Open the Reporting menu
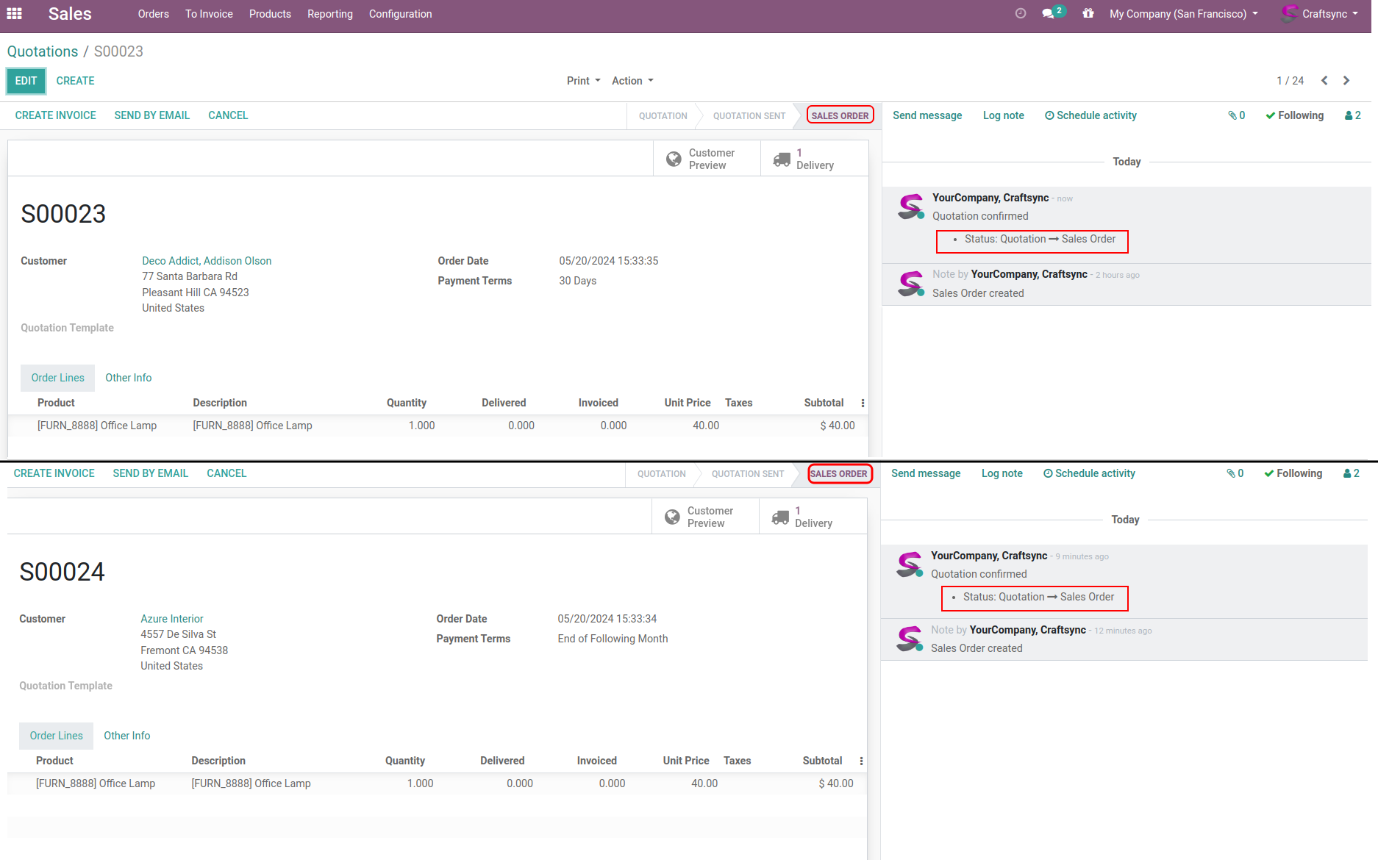Screen dimensions: 1378x868 (x=329, y=14)
